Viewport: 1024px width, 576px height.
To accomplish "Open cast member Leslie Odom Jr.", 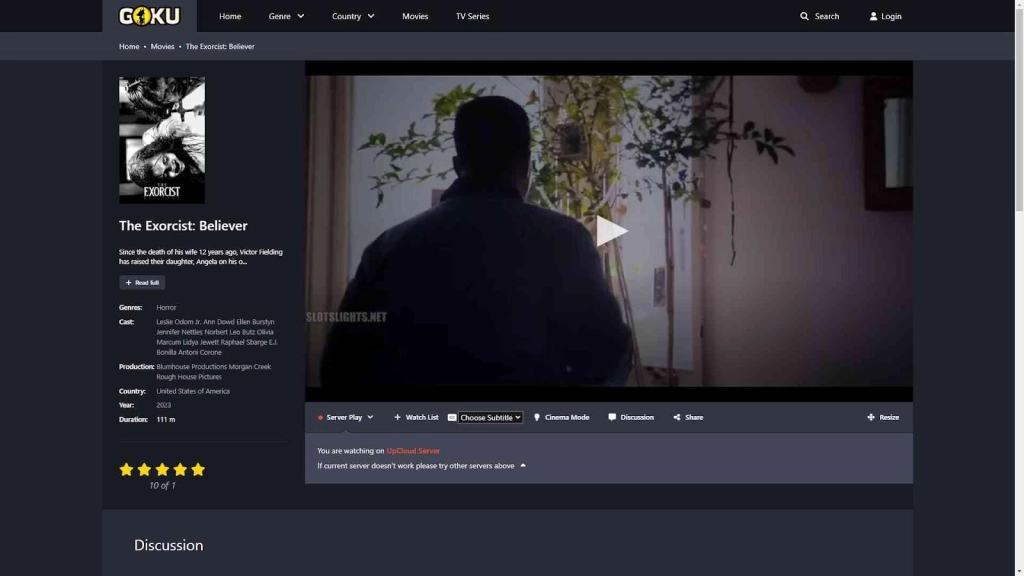I will (178, 322).
